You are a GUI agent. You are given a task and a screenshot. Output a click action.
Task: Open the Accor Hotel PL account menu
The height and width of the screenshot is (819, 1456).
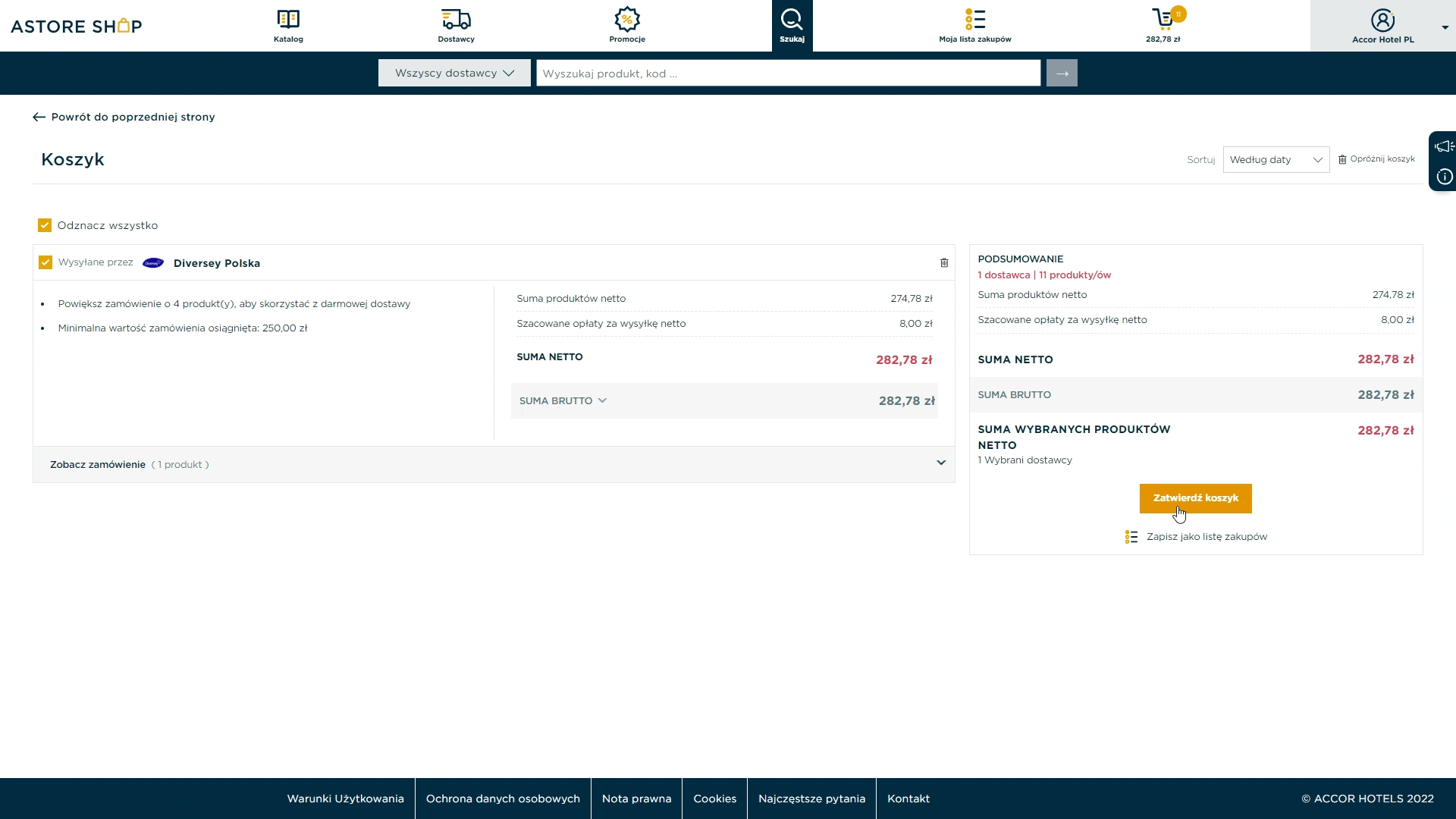point(1383,26)
